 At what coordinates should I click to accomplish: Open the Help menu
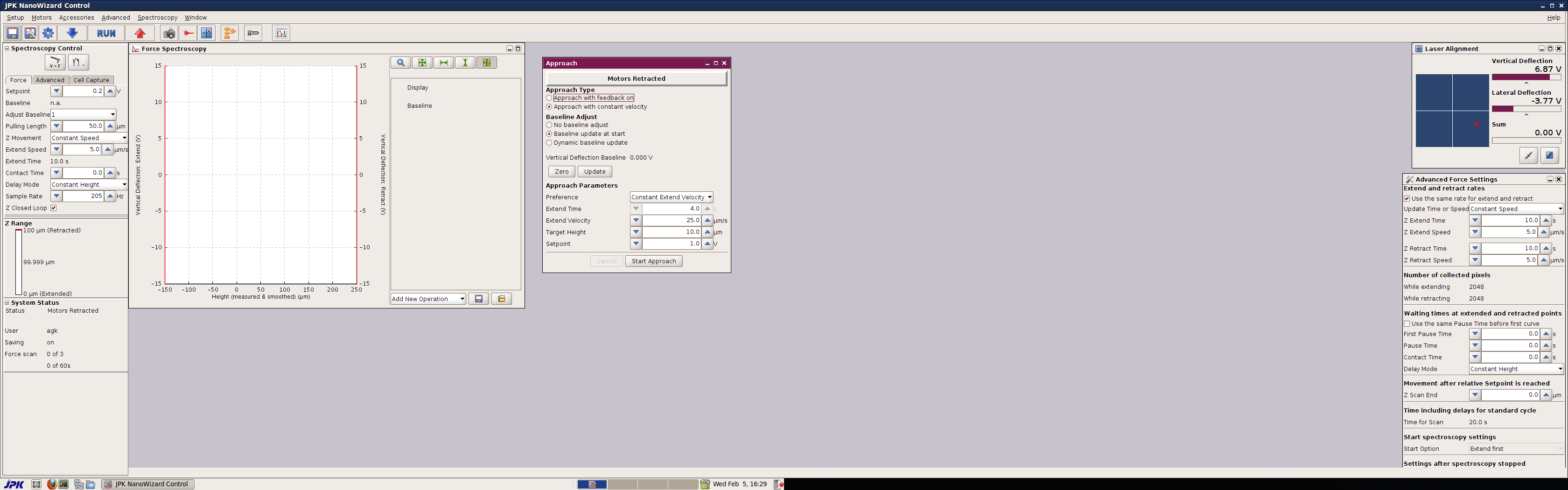1554,18
